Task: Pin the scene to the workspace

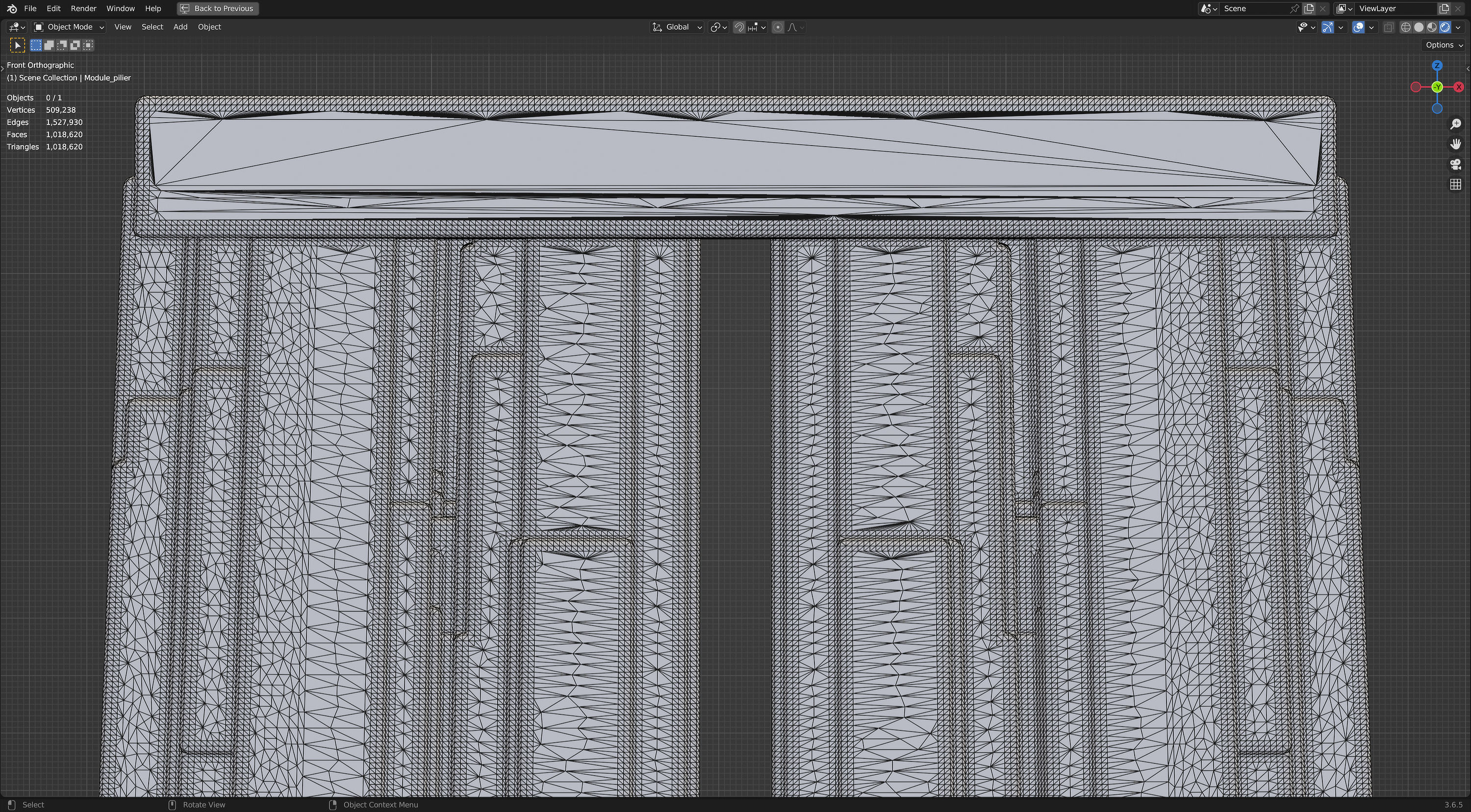Action: [x=1294, y=8]
